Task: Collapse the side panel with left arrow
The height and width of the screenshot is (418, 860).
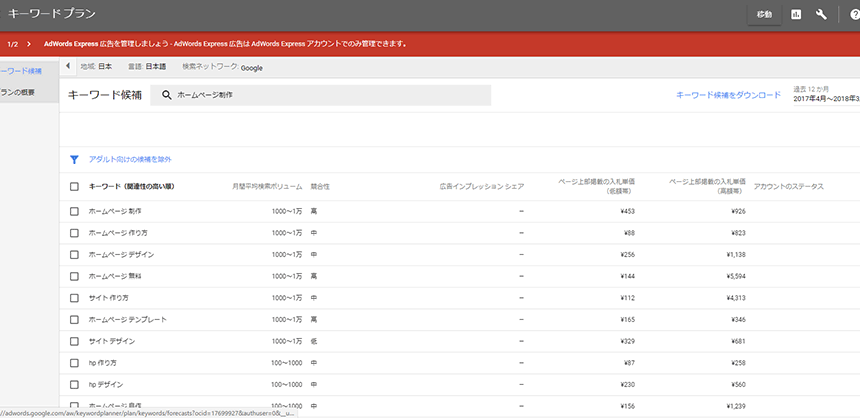Action: tap(68, 66)
